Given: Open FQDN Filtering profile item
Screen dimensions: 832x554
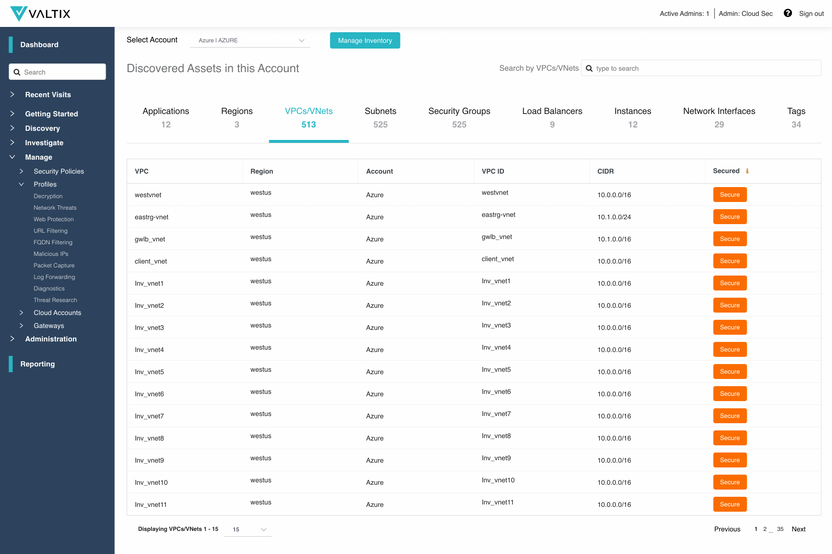Looking at the screenshot, I should 53,243.
